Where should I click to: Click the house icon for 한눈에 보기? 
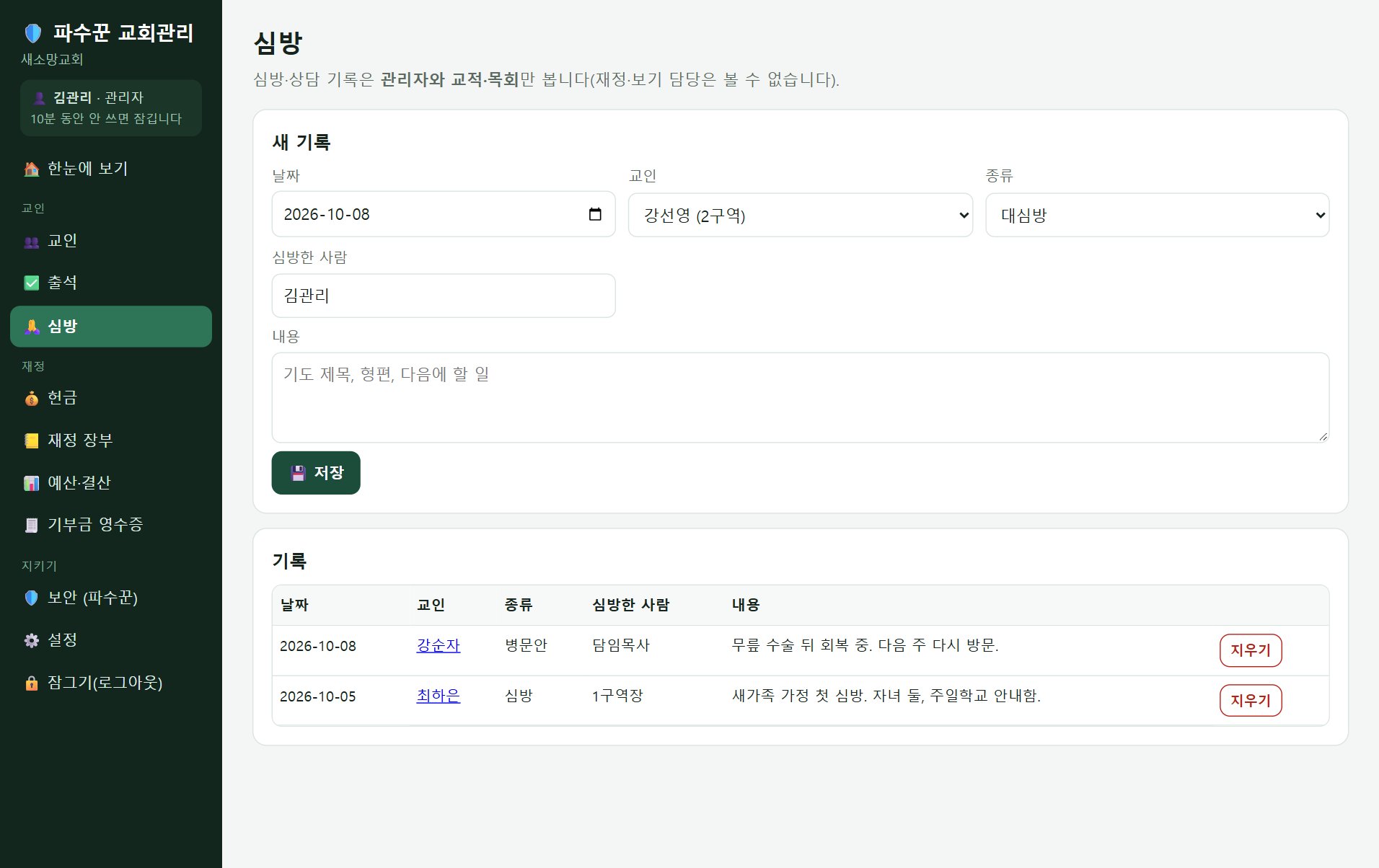pyautogui.click(x=32, y=169)
